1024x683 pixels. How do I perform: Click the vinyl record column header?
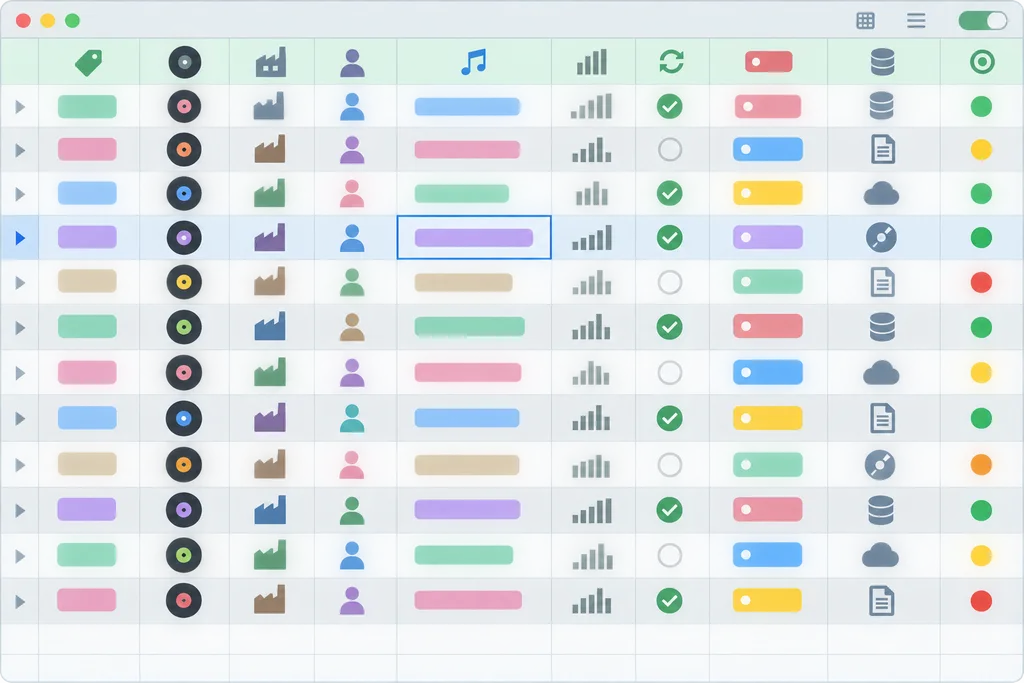(184, 63)
